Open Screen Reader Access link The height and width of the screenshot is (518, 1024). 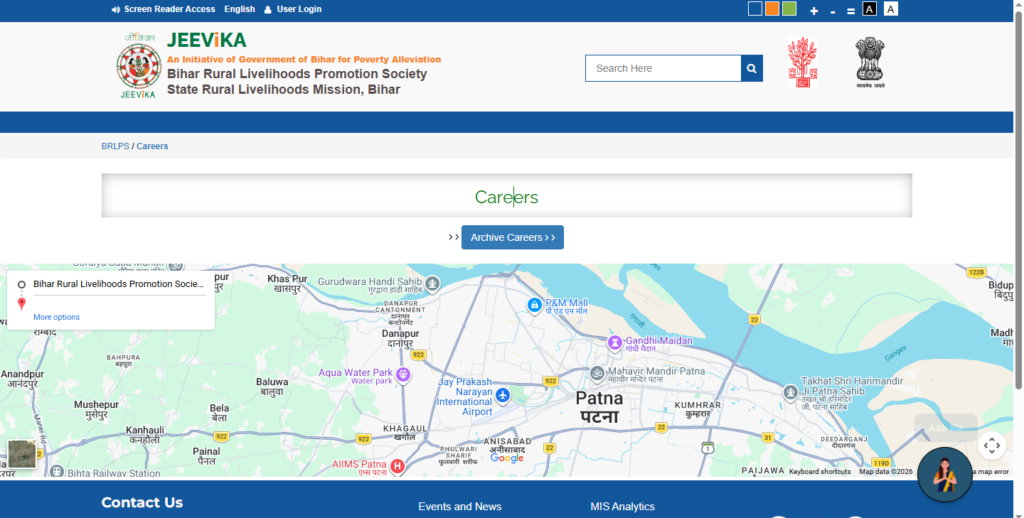pyautogui.click(x=163, y=9)
